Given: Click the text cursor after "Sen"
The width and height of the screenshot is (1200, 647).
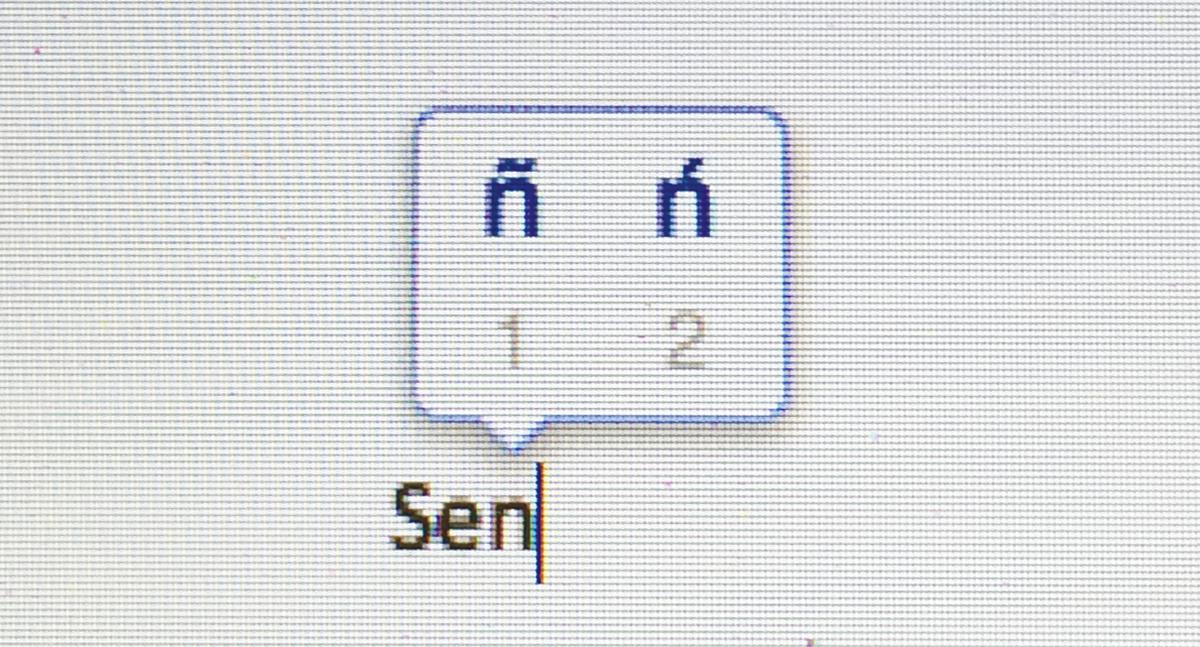Looking at the screenshot, I should pos(540,522).
